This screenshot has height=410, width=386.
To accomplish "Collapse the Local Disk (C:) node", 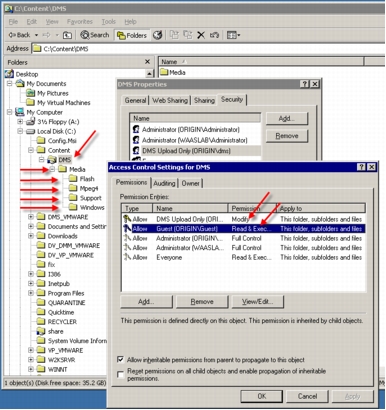I will pyautogui.click(x=20, y=131).
